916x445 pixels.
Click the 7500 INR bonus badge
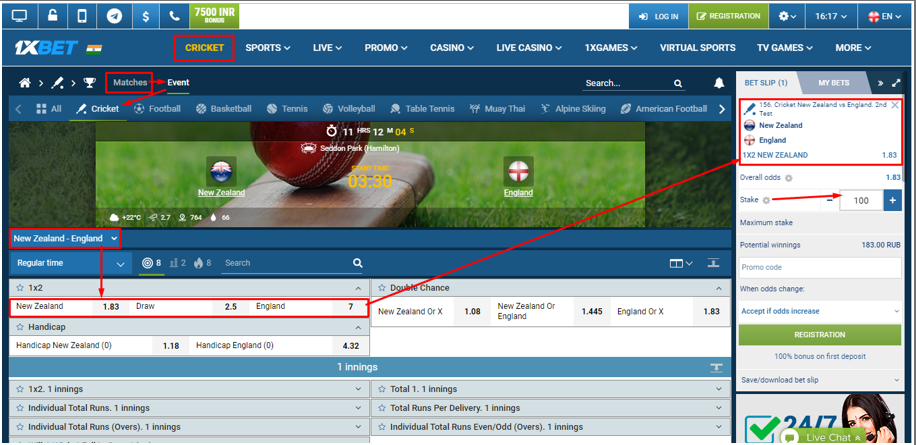pos(214,16)
